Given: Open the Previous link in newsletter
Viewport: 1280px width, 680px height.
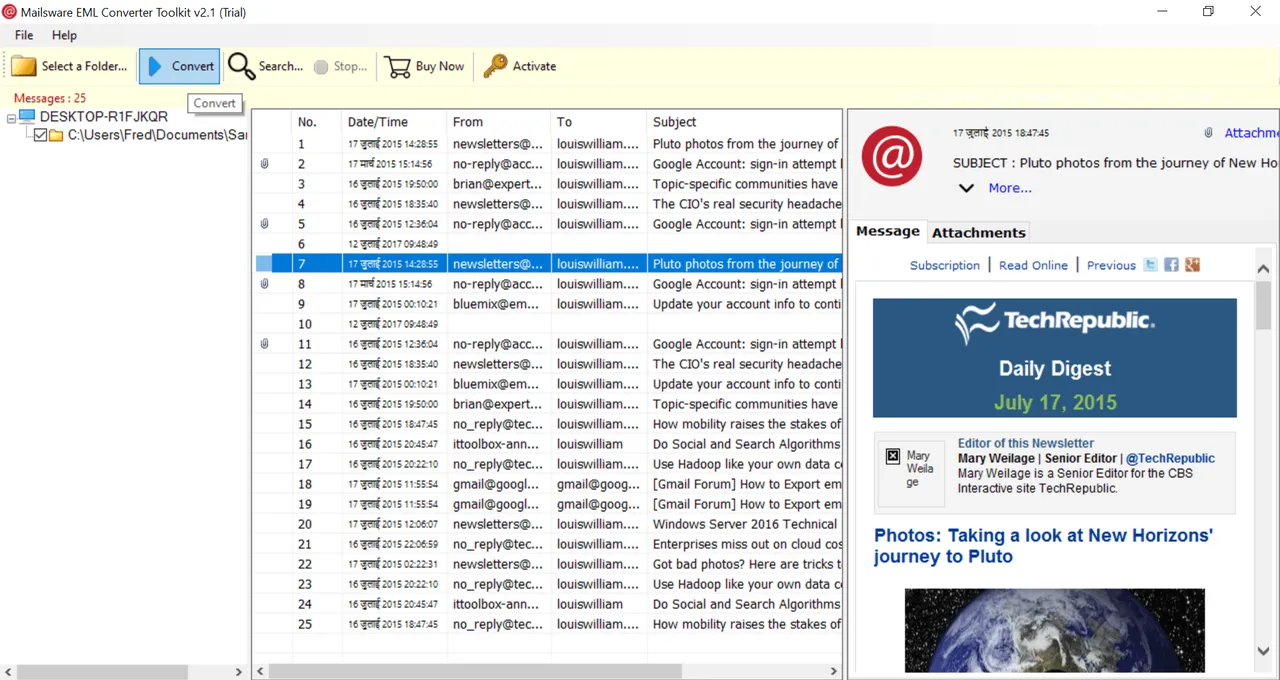Looking at the screenshot, I should pos(1111,265).
